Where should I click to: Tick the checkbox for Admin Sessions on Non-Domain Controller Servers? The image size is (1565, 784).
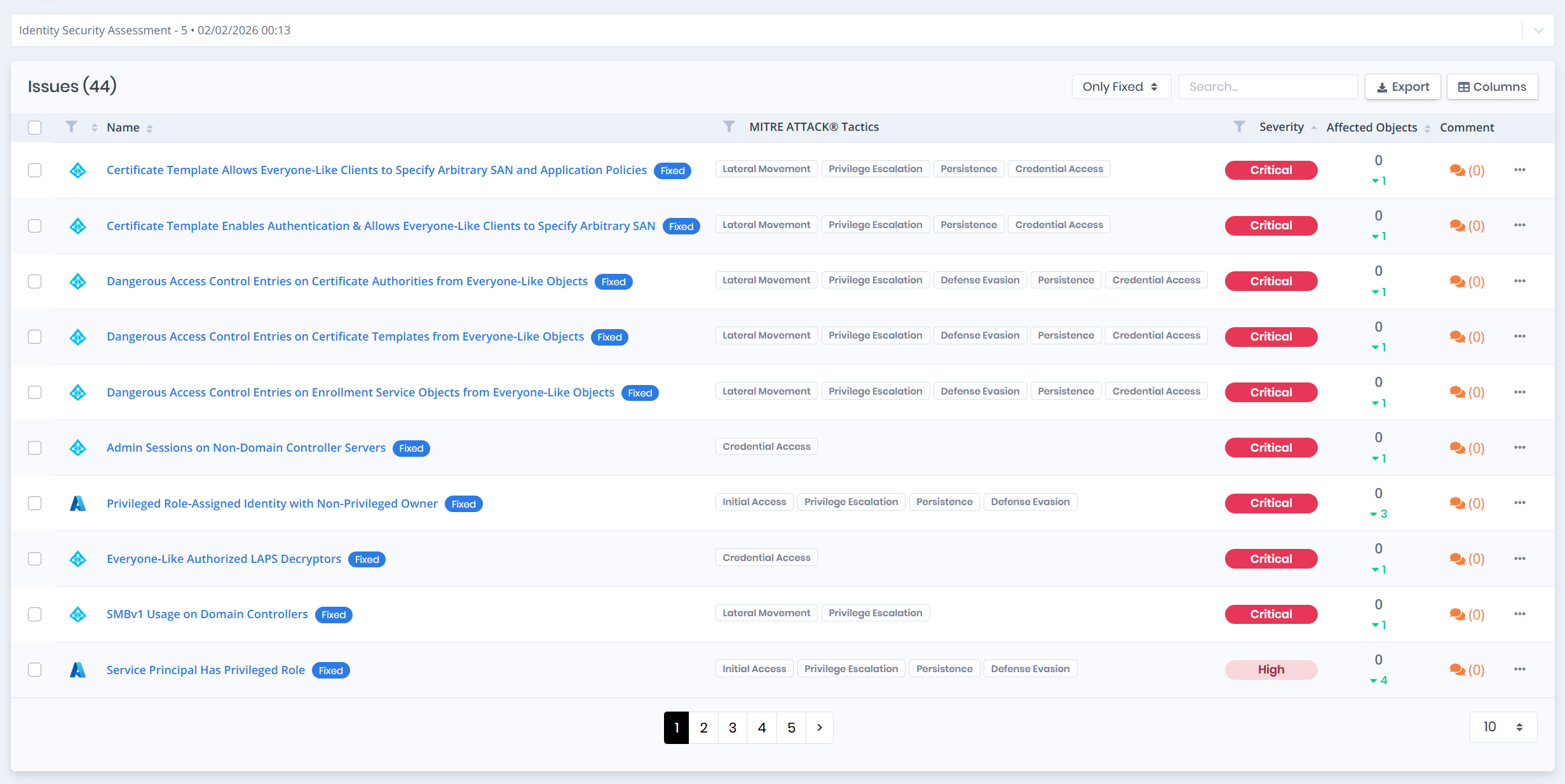[x=35, y=448]
